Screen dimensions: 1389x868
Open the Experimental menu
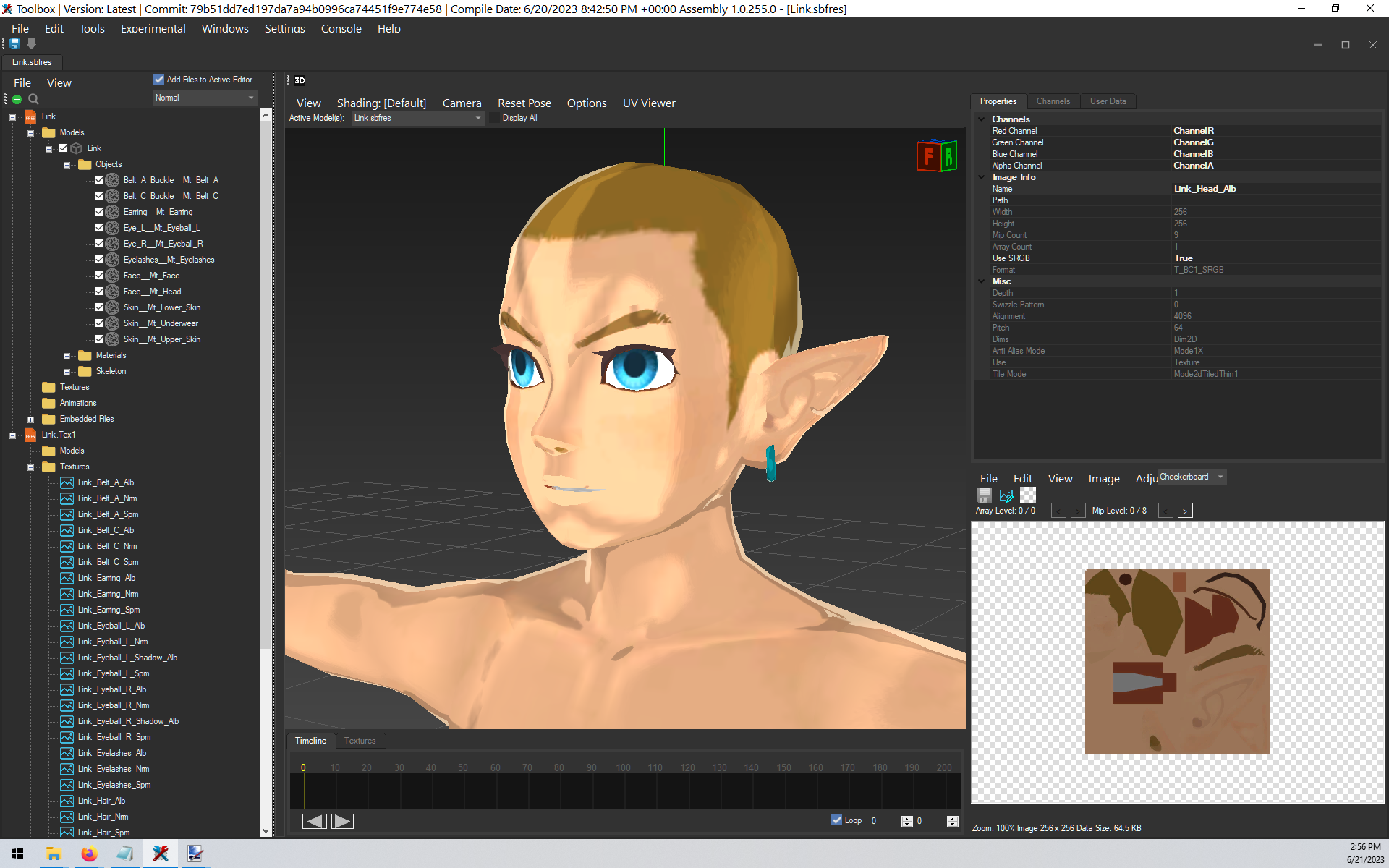[153, 29]
